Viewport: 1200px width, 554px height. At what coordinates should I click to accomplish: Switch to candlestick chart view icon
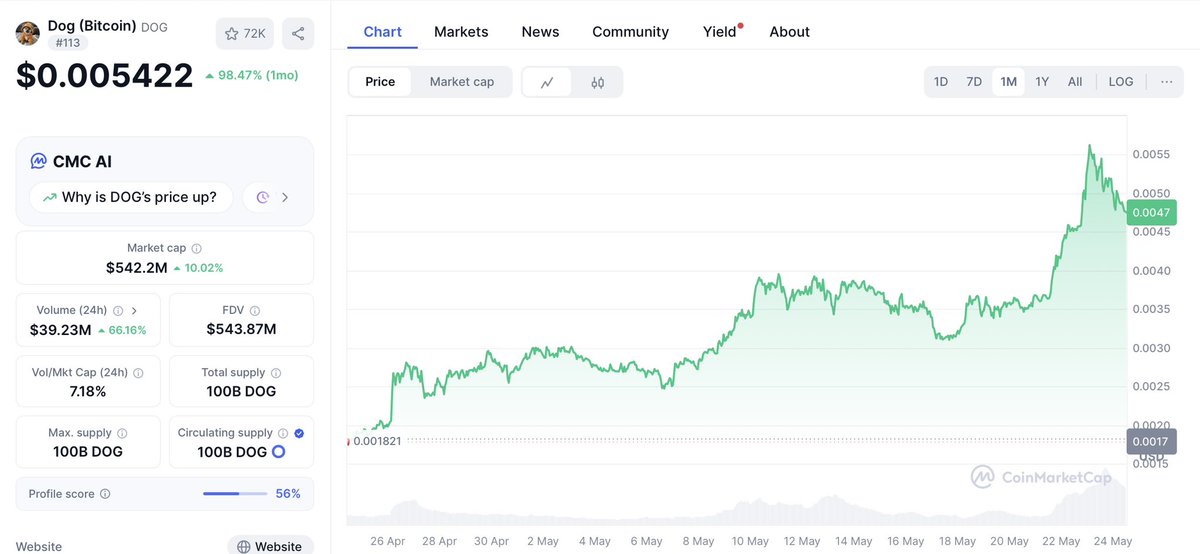pyautogui.click(x=598, y=82)
